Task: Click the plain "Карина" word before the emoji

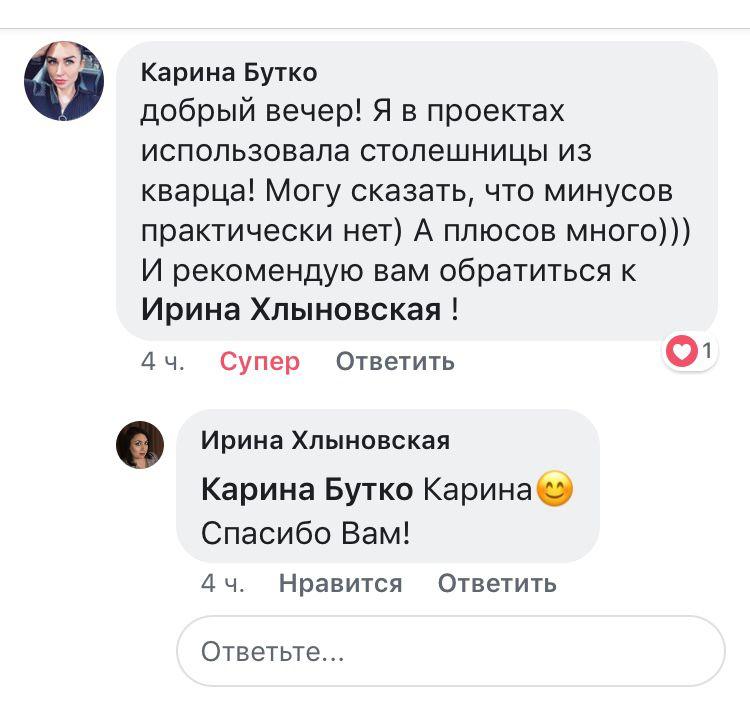Action: click(477, 490)
